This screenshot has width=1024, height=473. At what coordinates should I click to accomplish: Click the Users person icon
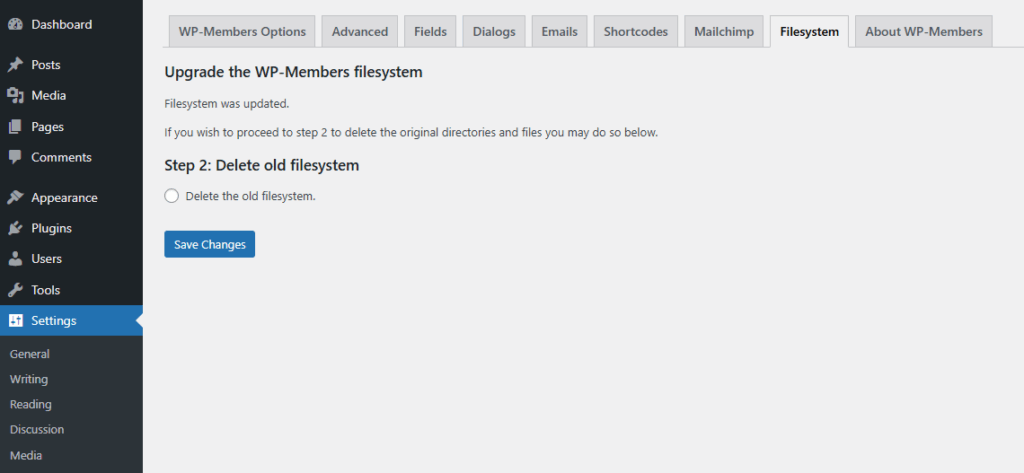tap(15, 259)
